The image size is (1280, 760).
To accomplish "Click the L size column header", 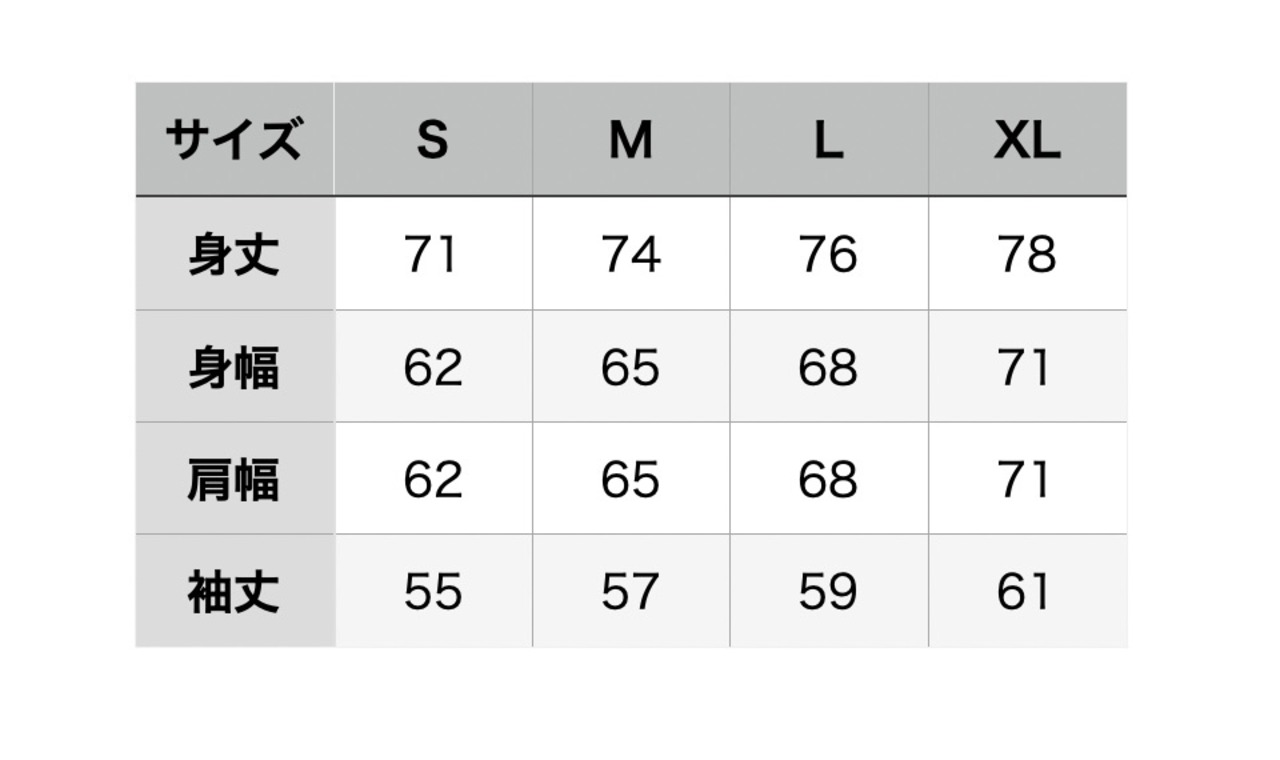I will point(828,140).
